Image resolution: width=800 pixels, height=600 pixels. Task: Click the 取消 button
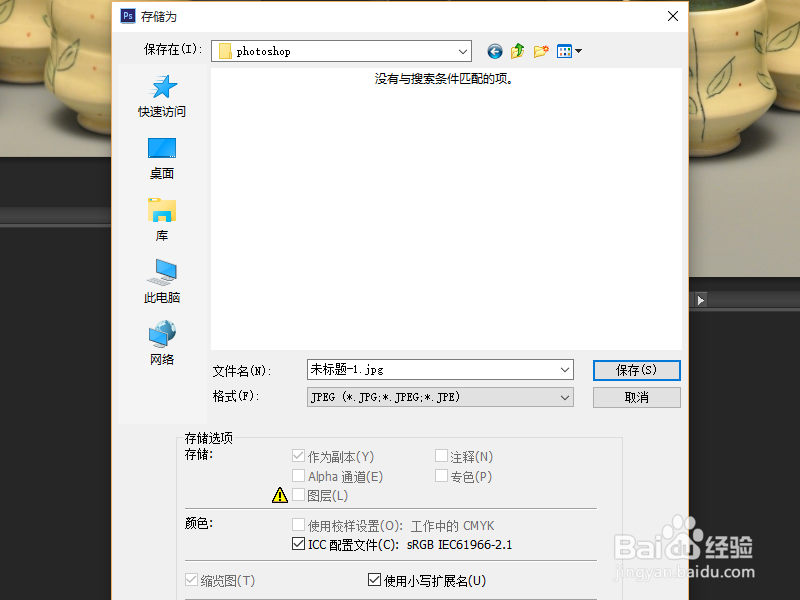point(637,397)
